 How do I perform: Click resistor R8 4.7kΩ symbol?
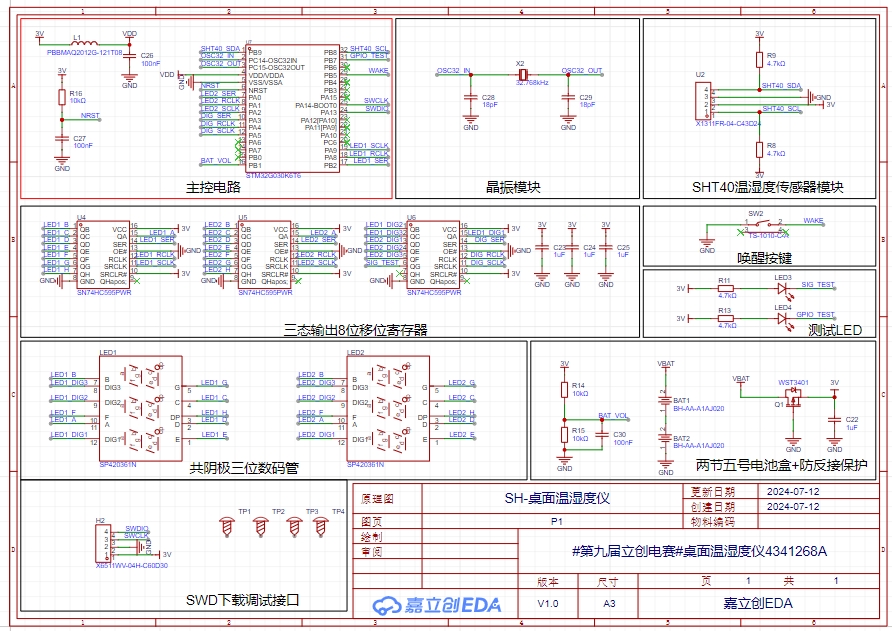click(x=759, y=150)
